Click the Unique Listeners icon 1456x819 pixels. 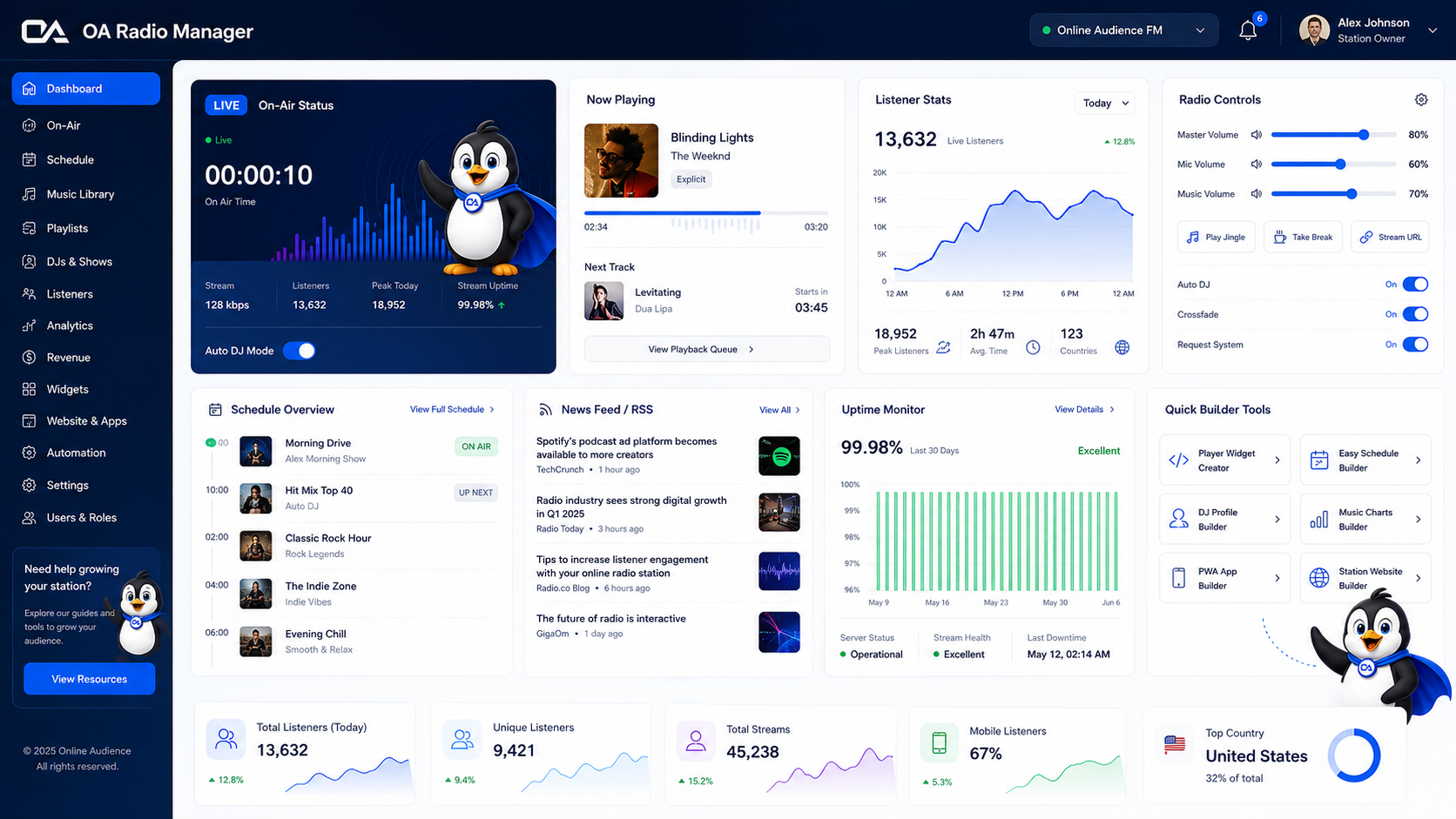pos(462,740)
